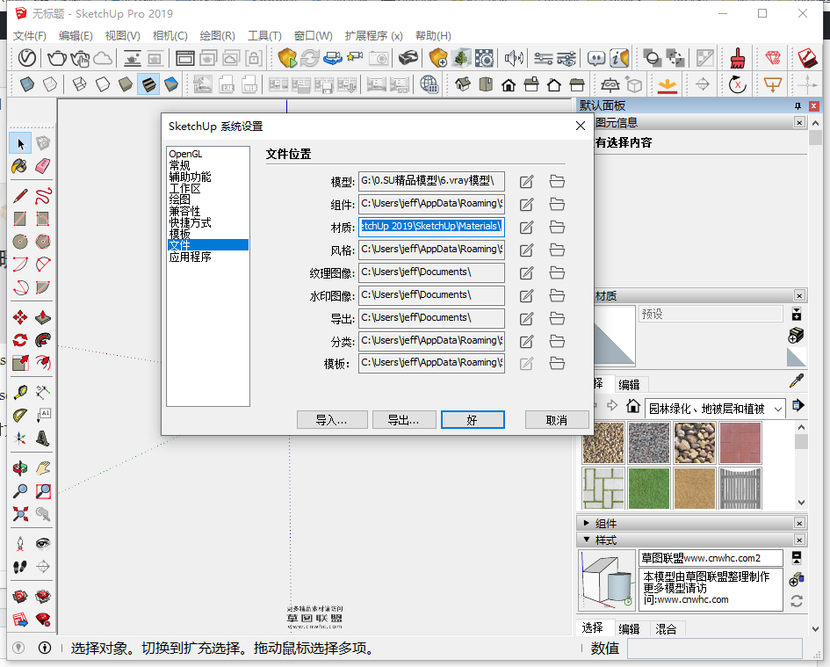This screenshot has width=830, height=667.
Task: Switch to Iso house view
Action: pyautogui.click(x=463, y=84)
